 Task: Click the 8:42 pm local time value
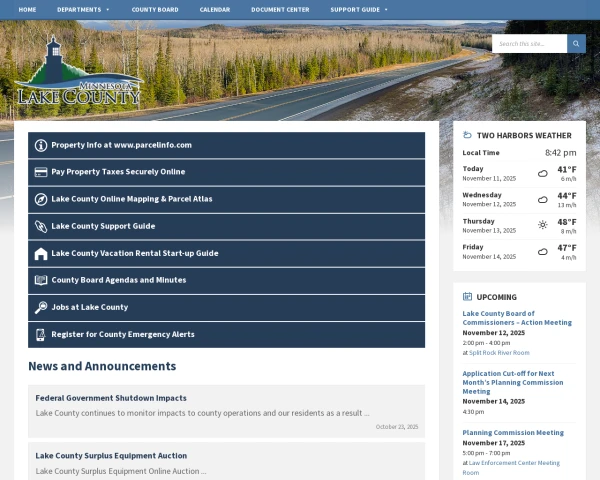click(561, 153)
